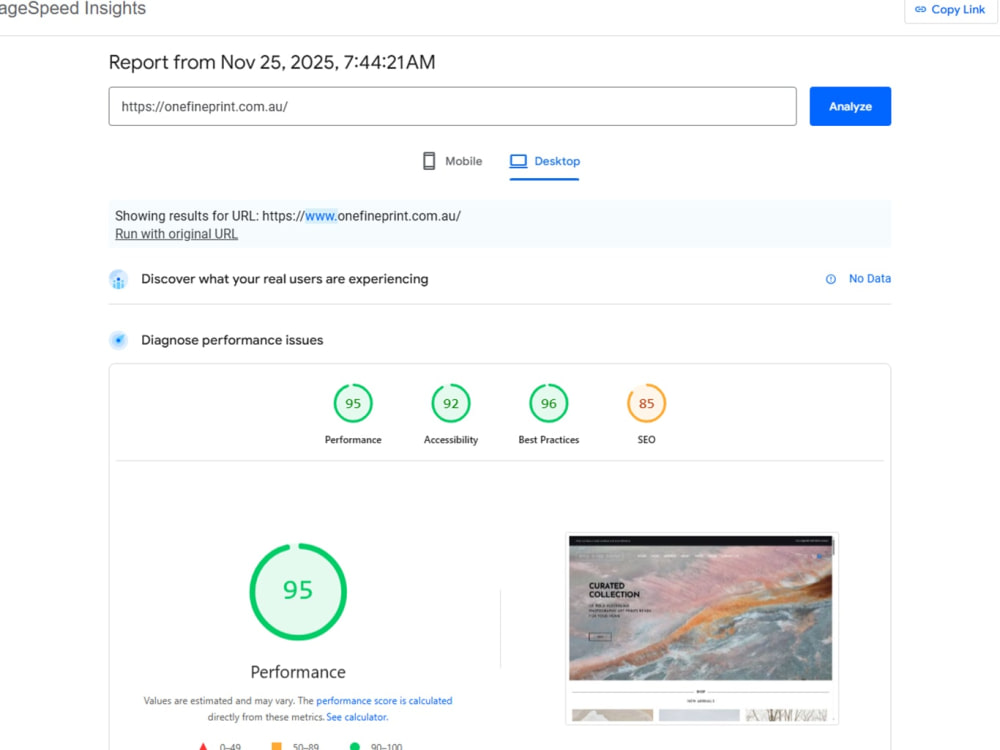Jump to the Best Practices gauge 96
The height and width of the screenshot is (750, 1000).
coord(548,403)
